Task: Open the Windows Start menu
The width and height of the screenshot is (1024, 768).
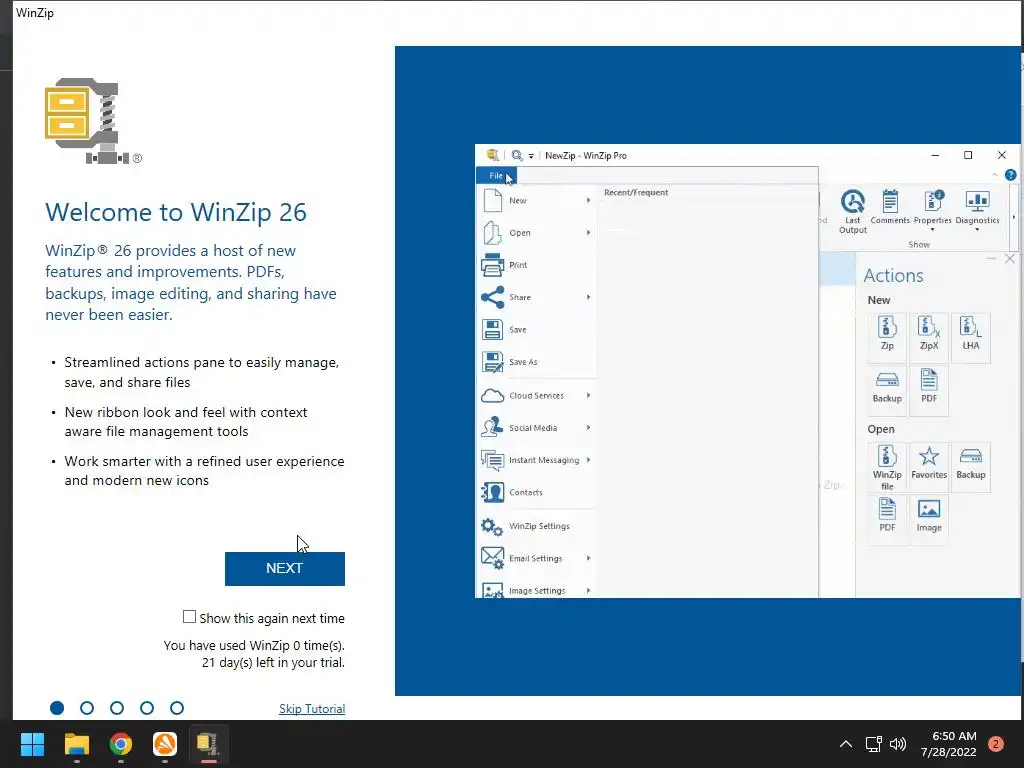Action: tap(32, 744)
